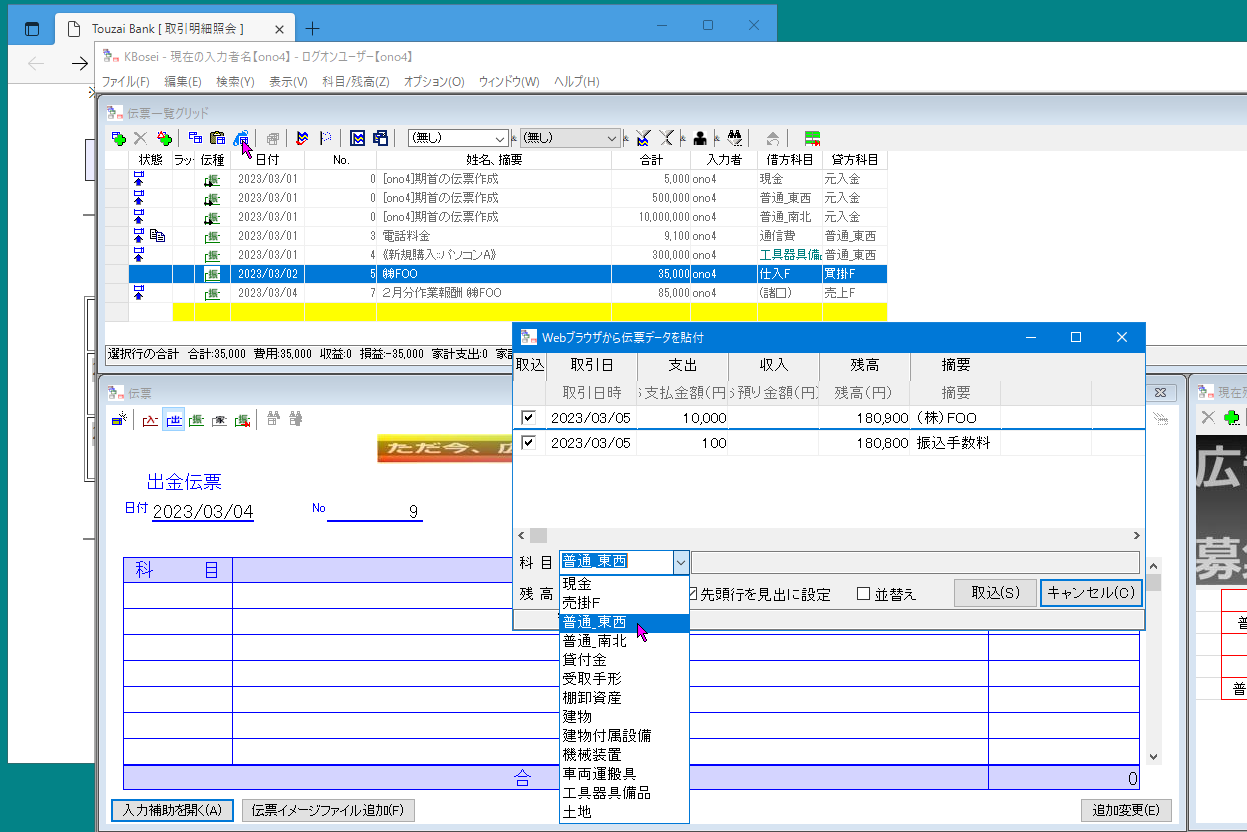Click the 入力補助を開く(A) button
1247x832 pixels.
point(172,810)
